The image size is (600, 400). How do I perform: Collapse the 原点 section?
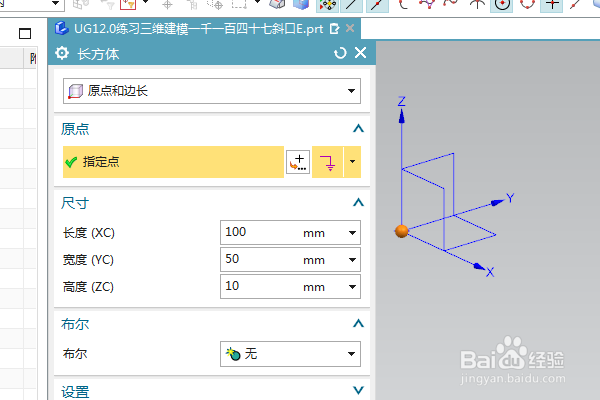click(x=358, y=129)
